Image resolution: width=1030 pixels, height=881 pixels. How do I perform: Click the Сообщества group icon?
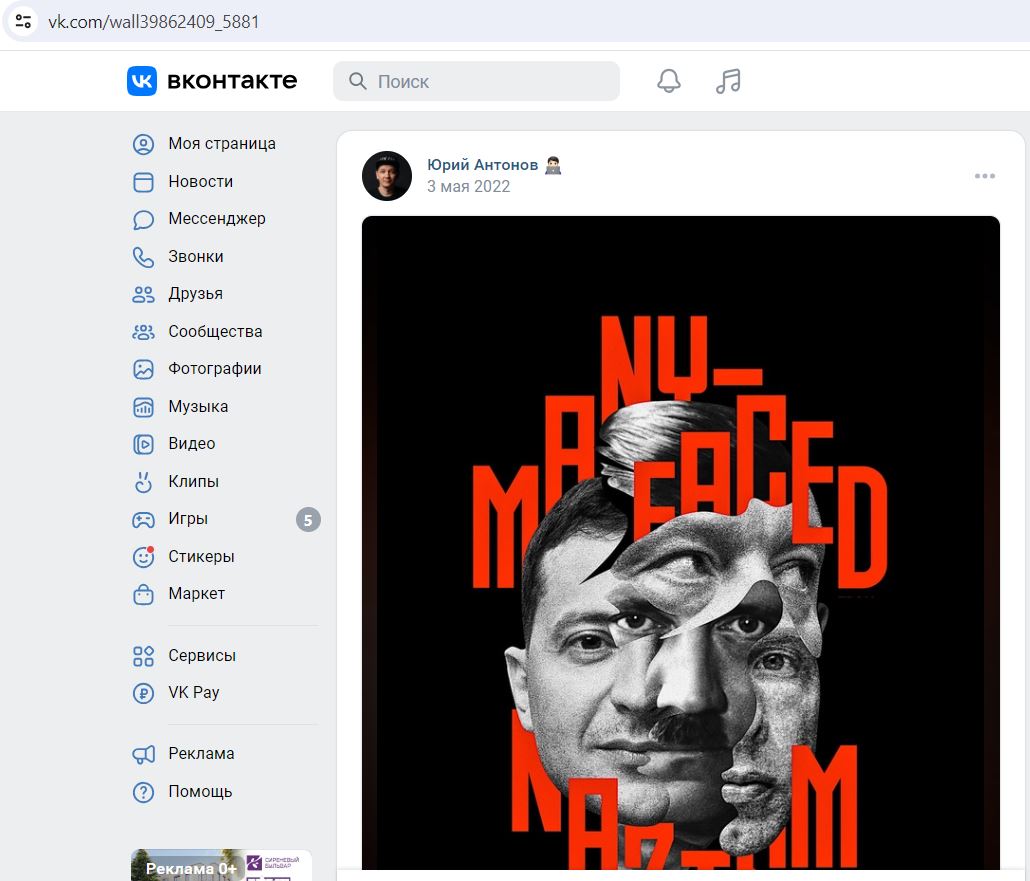coord(143,332)
